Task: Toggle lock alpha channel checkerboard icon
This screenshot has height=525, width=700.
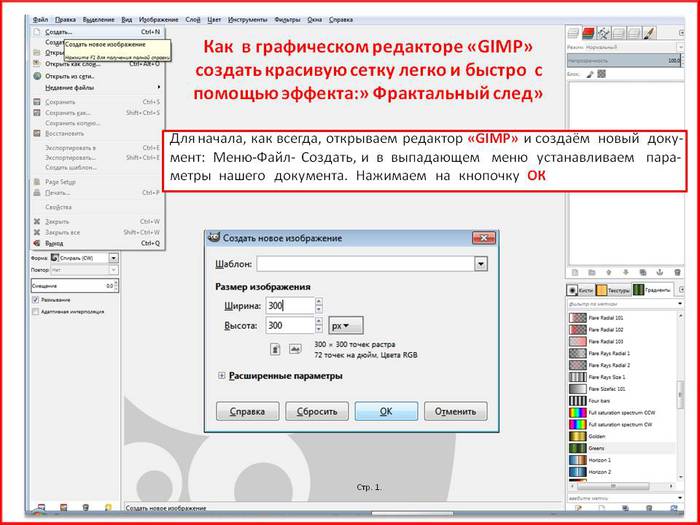Action: [x=601, y=74]
